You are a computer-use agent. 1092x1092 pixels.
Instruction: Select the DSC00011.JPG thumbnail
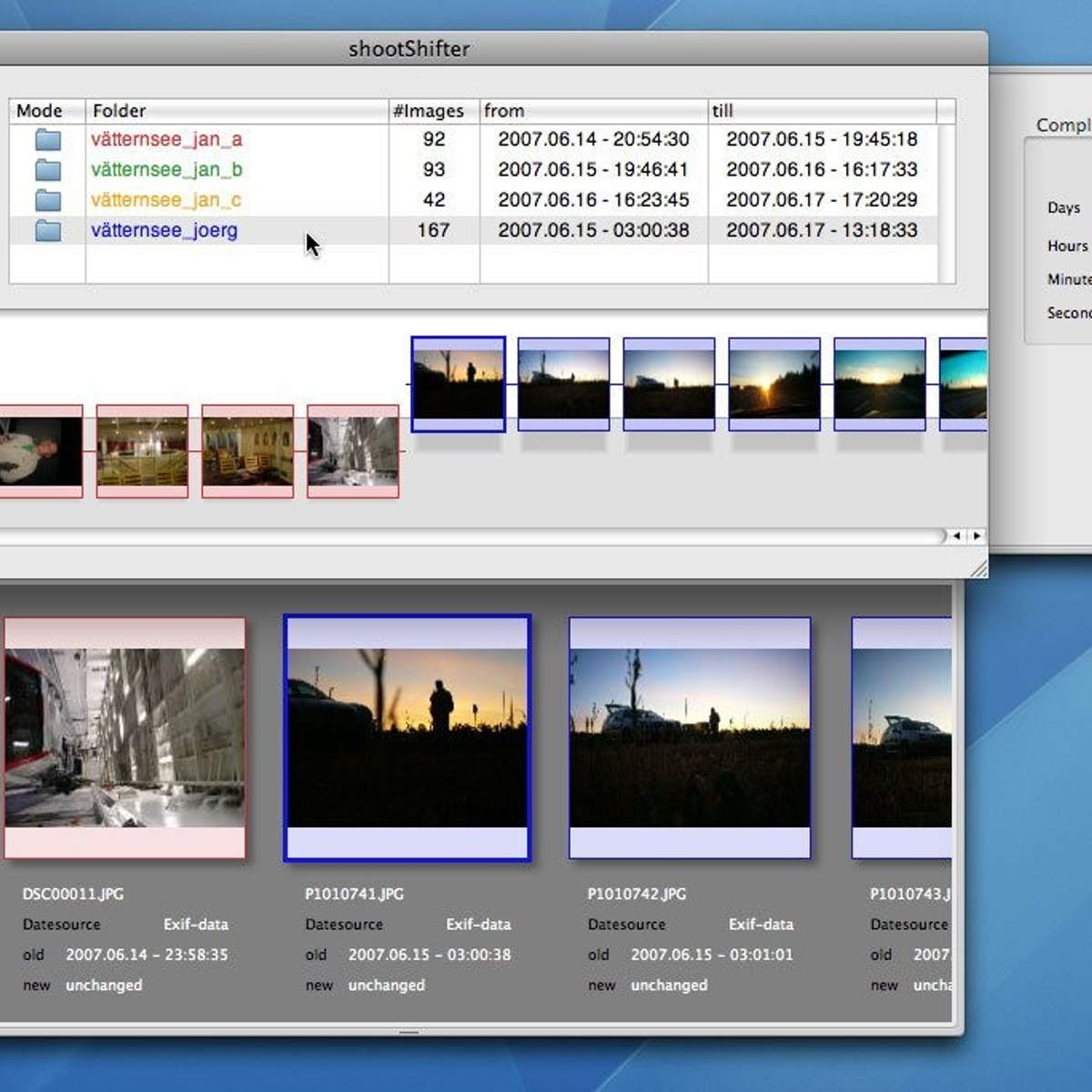coord(125,735)
